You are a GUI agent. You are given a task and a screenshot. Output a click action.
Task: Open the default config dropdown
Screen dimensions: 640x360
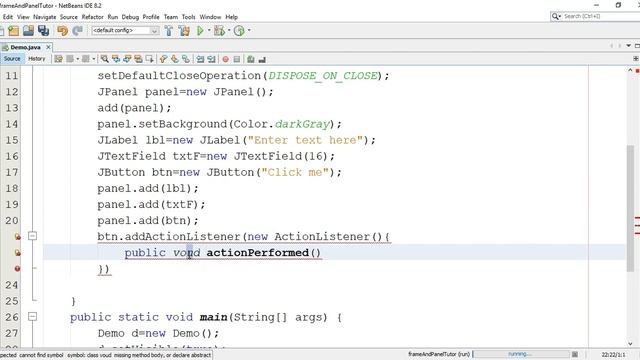tap(125, 31)
